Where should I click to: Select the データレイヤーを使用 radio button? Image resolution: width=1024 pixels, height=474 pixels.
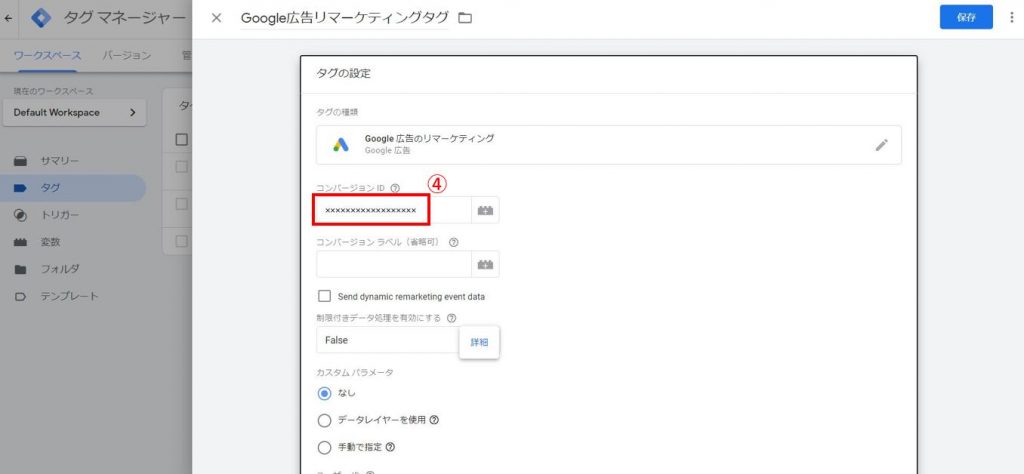point(324,420)
